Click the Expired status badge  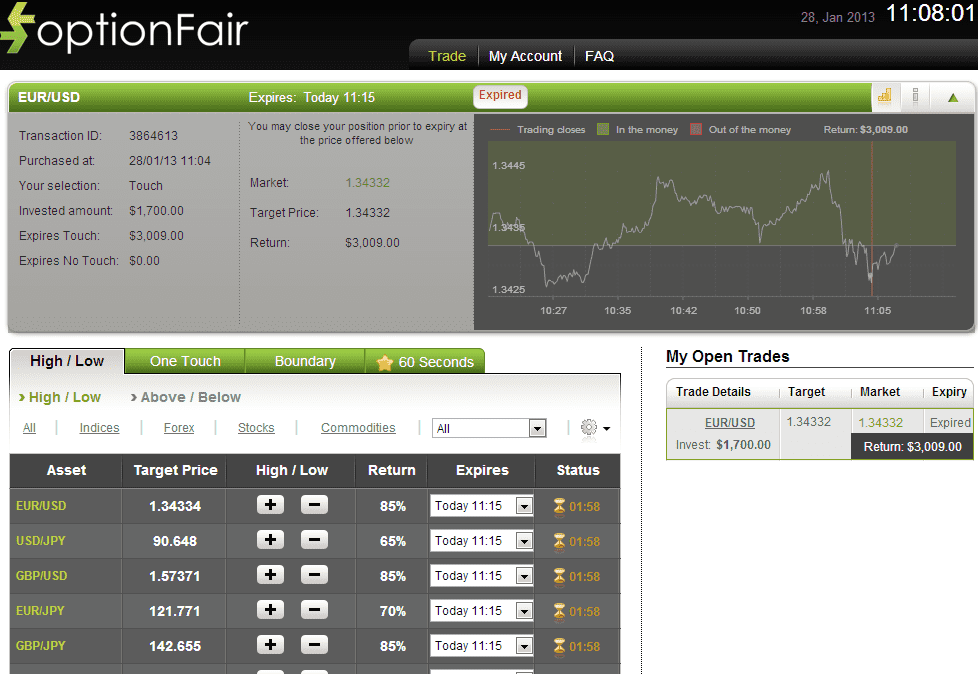pos(499,96)
